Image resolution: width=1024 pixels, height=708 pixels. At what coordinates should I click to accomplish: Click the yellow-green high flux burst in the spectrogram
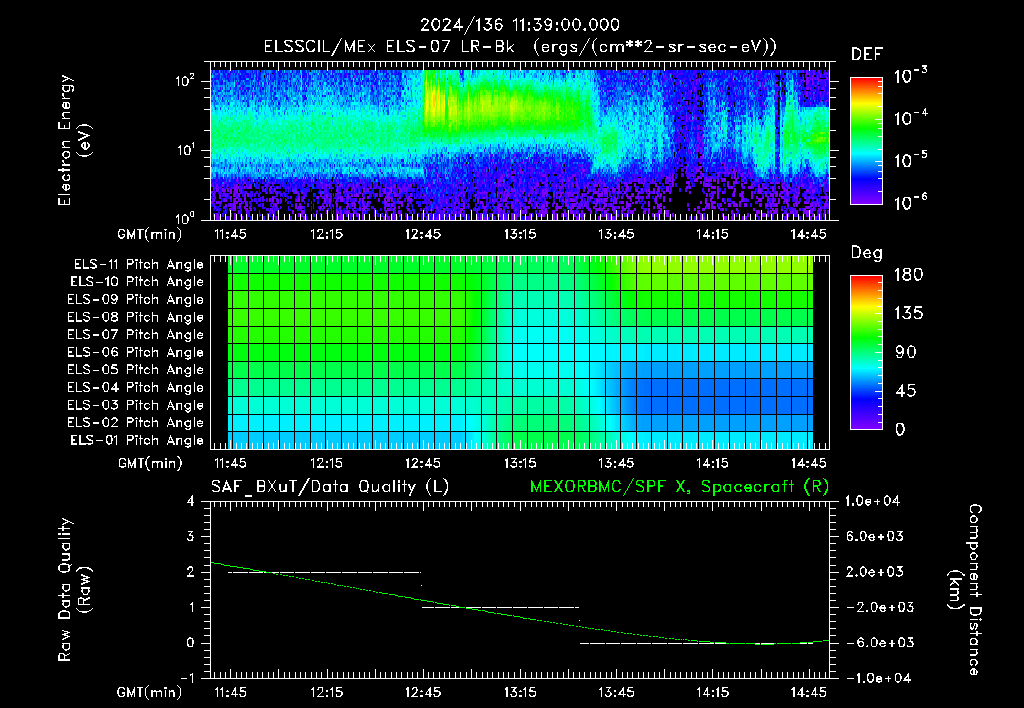coord(509,103)
